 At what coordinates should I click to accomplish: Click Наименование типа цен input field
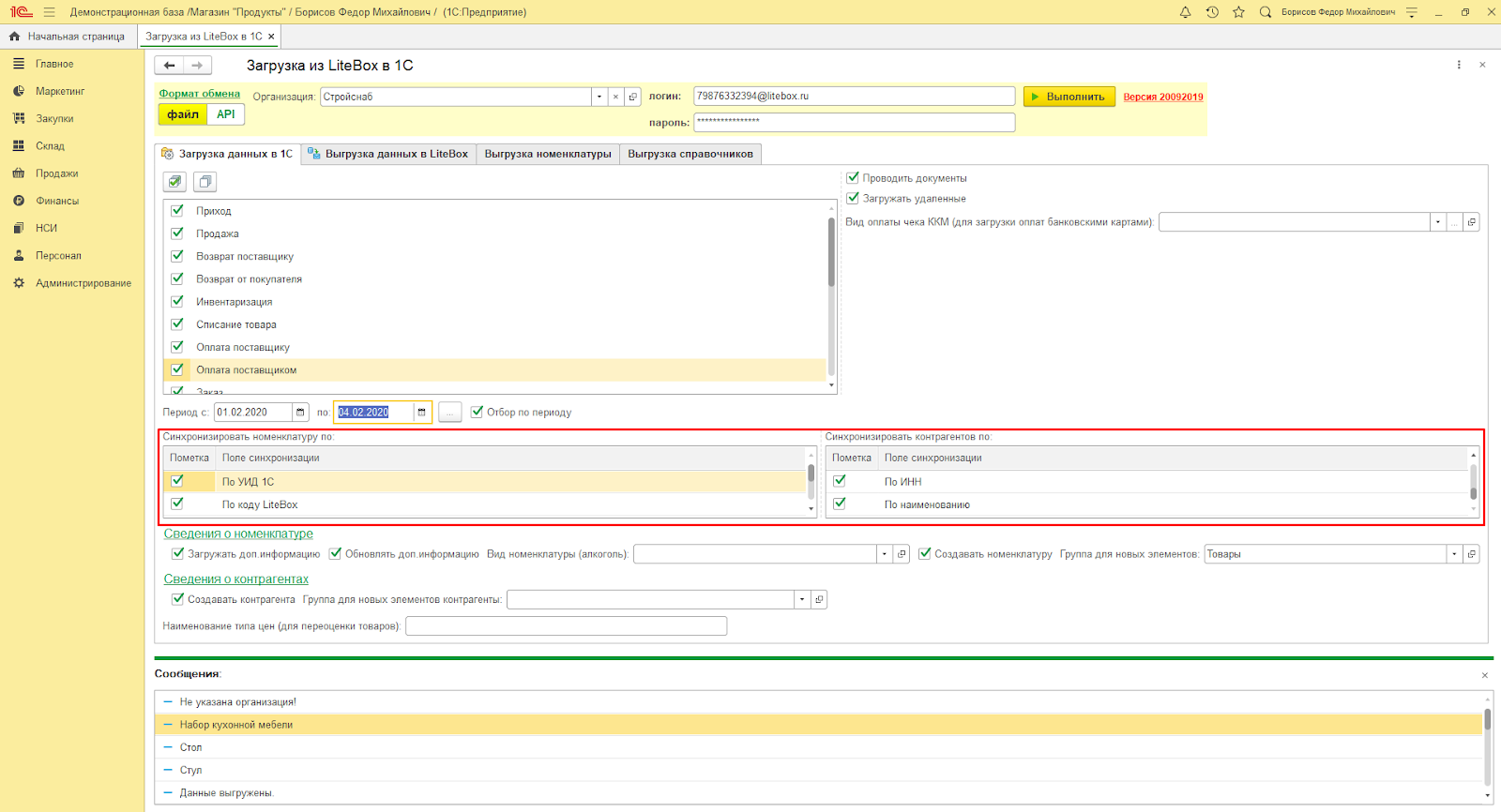[566, 625]
